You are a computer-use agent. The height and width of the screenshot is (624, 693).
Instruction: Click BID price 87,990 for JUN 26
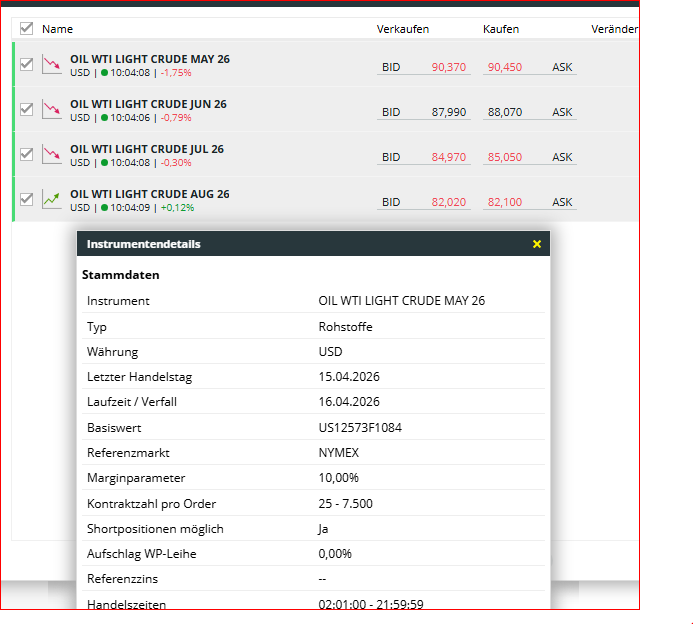(x=448, y=112)
